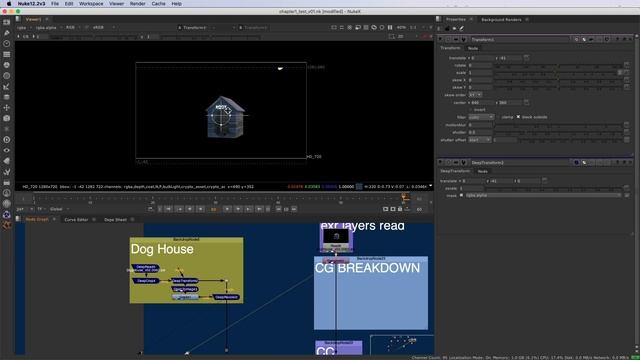The height and width of the screenshot is (360, 640).
Task: Open the DeepTransform2 mask channel dropdown
Action: [x=543, y=196]
